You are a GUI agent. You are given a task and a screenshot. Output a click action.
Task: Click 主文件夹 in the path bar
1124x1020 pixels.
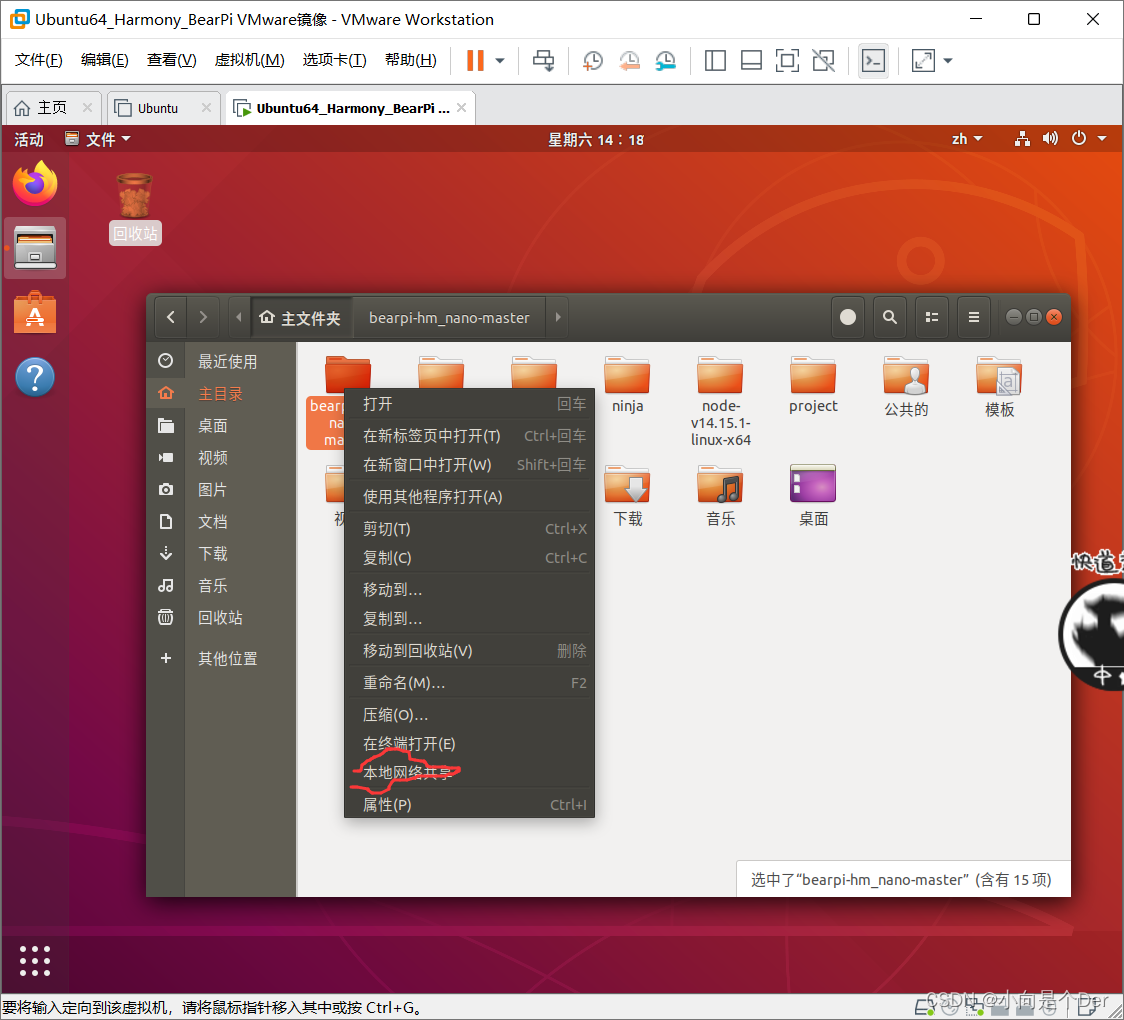(301, 317)
